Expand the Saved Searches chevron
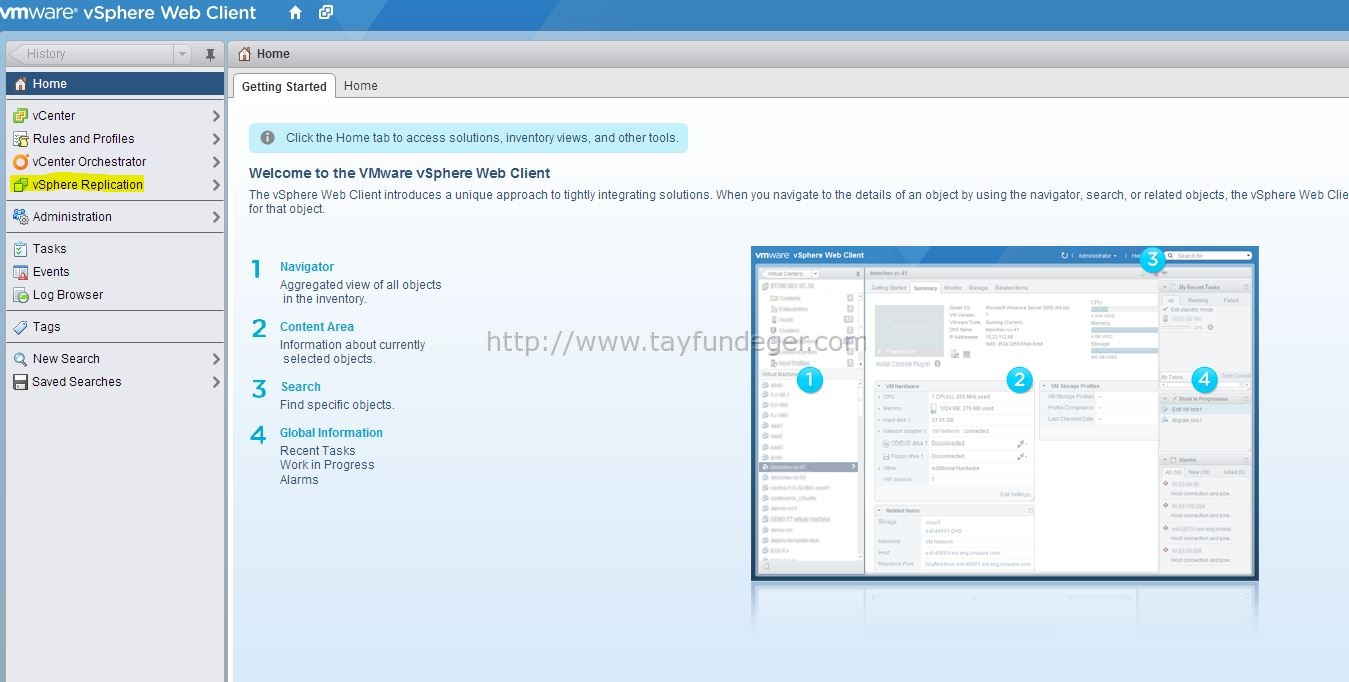The height and width of the screenshot is (682, 1349). click(x=216, y=382)
